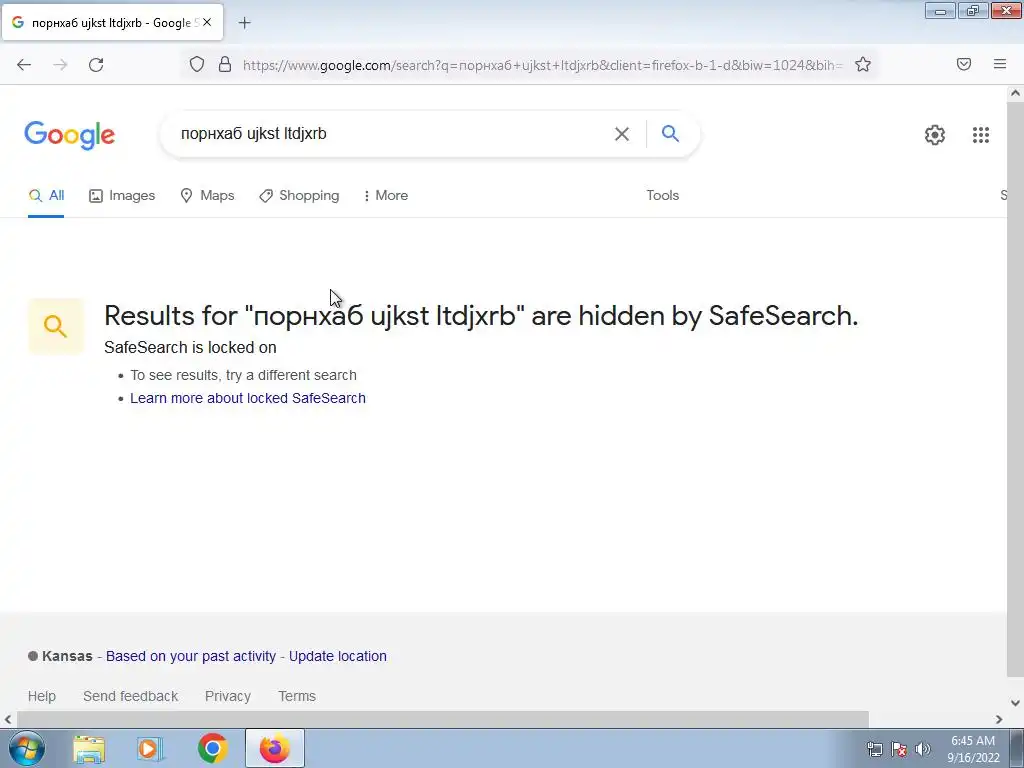Open the network tray icon
This screenshot has width=1024, height=768.
(x=874, y=749)
